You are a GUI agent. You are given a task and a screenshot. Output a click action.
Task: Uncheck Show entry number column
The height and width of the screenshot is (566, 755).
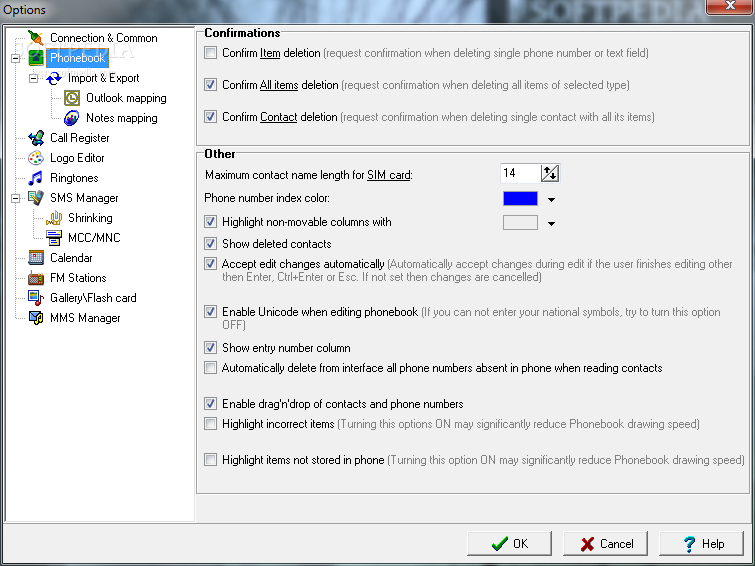210,347
